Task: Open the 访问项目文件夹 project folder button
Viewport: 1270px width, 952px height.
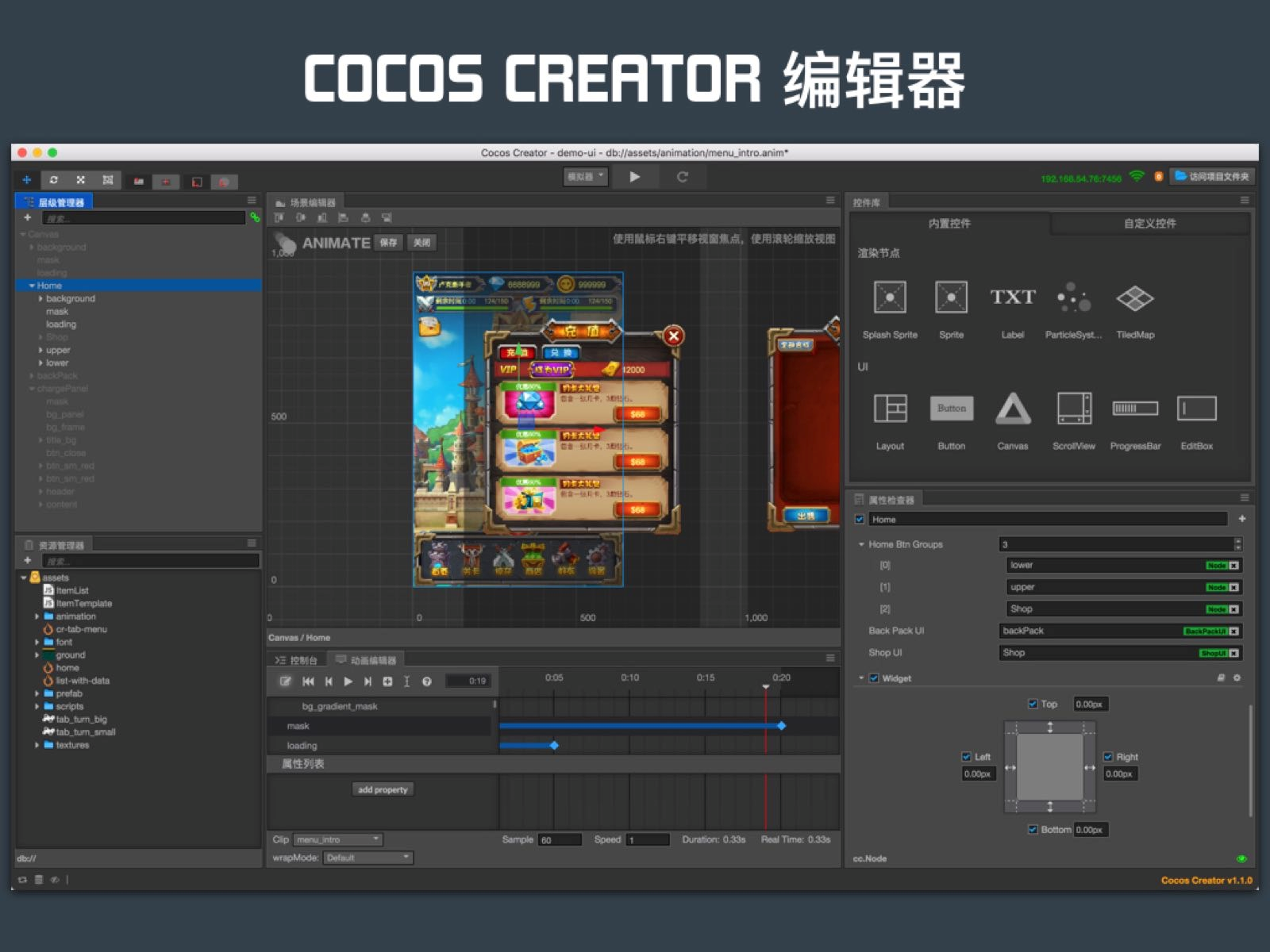Action: 1212,176
